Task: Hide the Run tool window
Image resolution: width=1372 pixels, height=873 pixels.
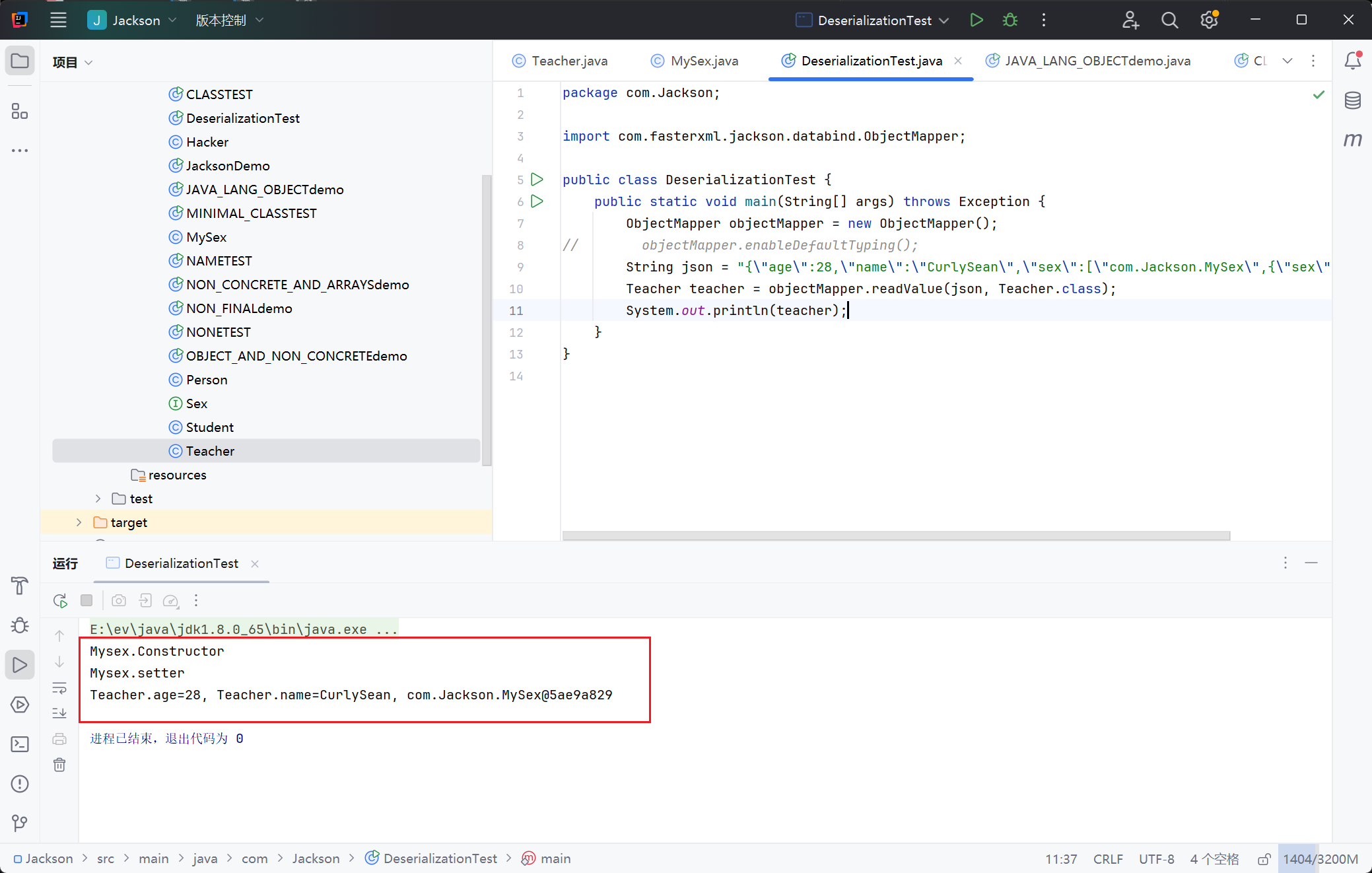Action: pyautogui.click(x=1311, y=563)
